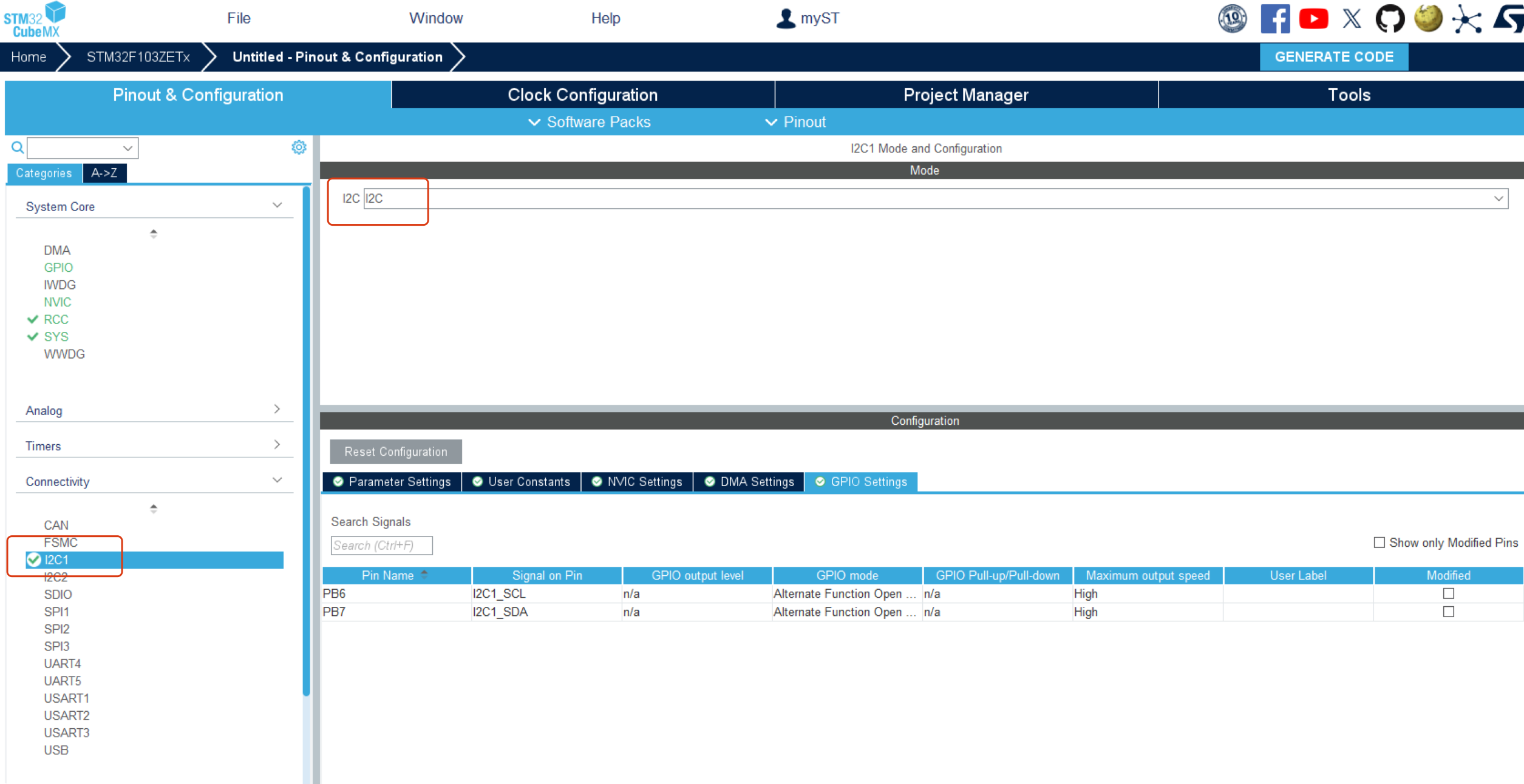Viewport: 1524px width, 784px height.
Task: Collapse the Connectivity category
Action: (276, 481)
